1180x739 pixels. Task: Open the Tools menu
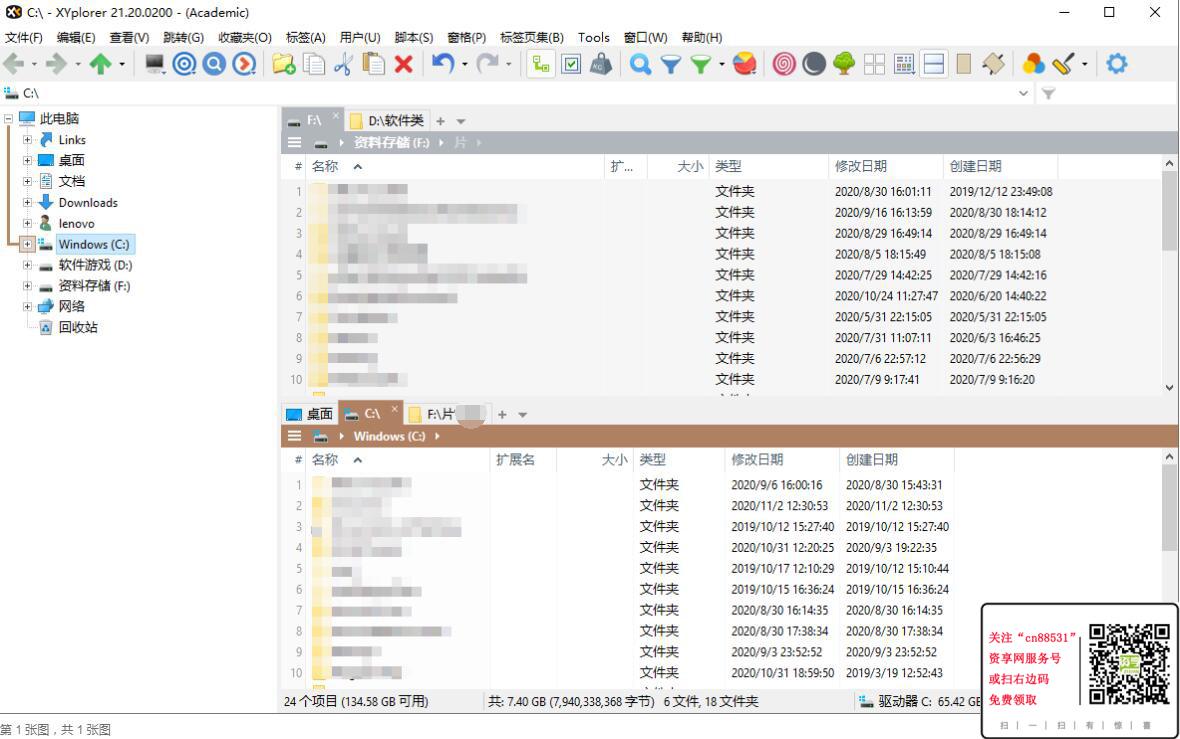593,37
